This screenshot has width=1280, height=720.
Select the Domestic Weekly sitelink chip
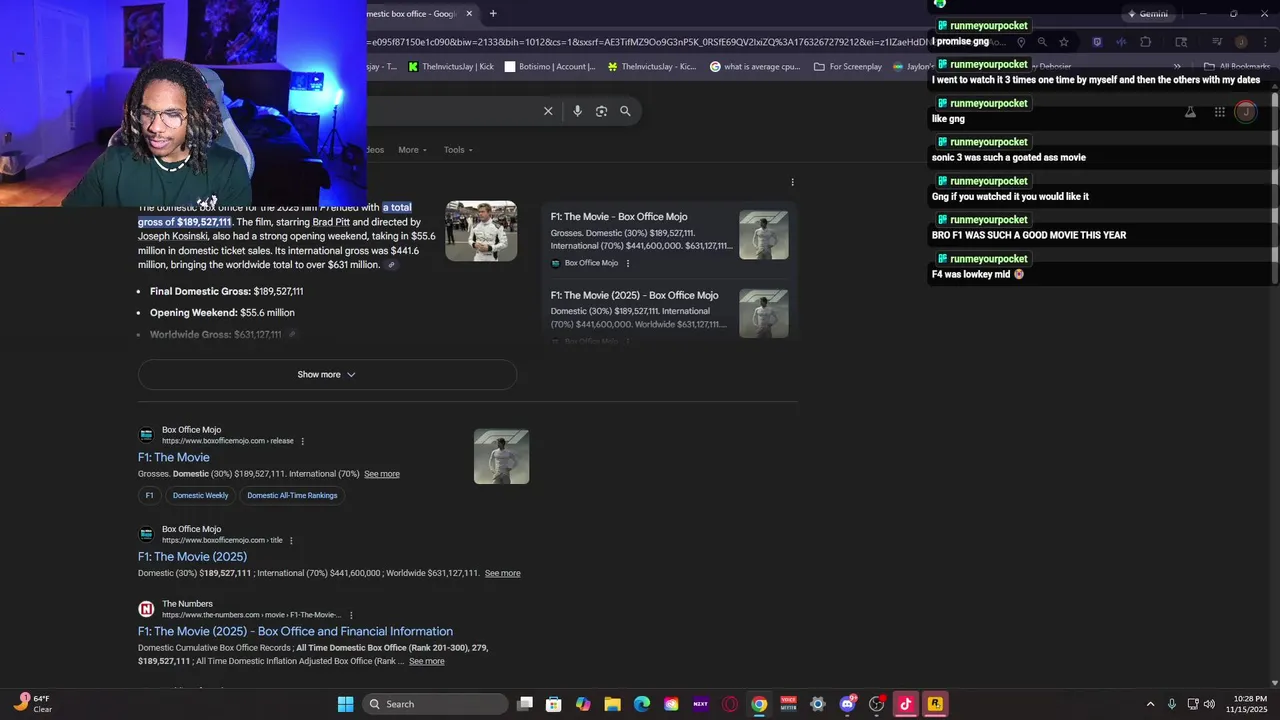(x=200, y=495)
